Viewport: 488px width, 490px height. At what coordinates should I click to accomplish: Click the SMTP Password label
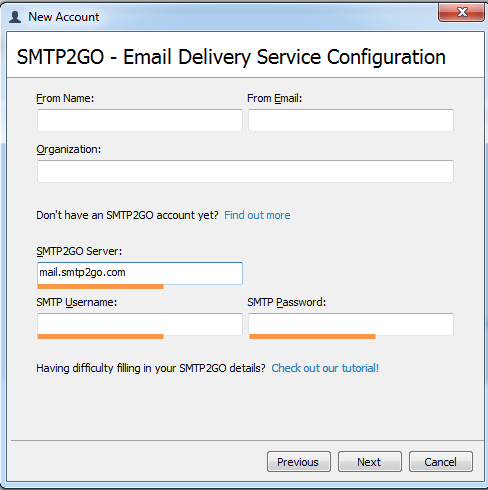(287, 302)
